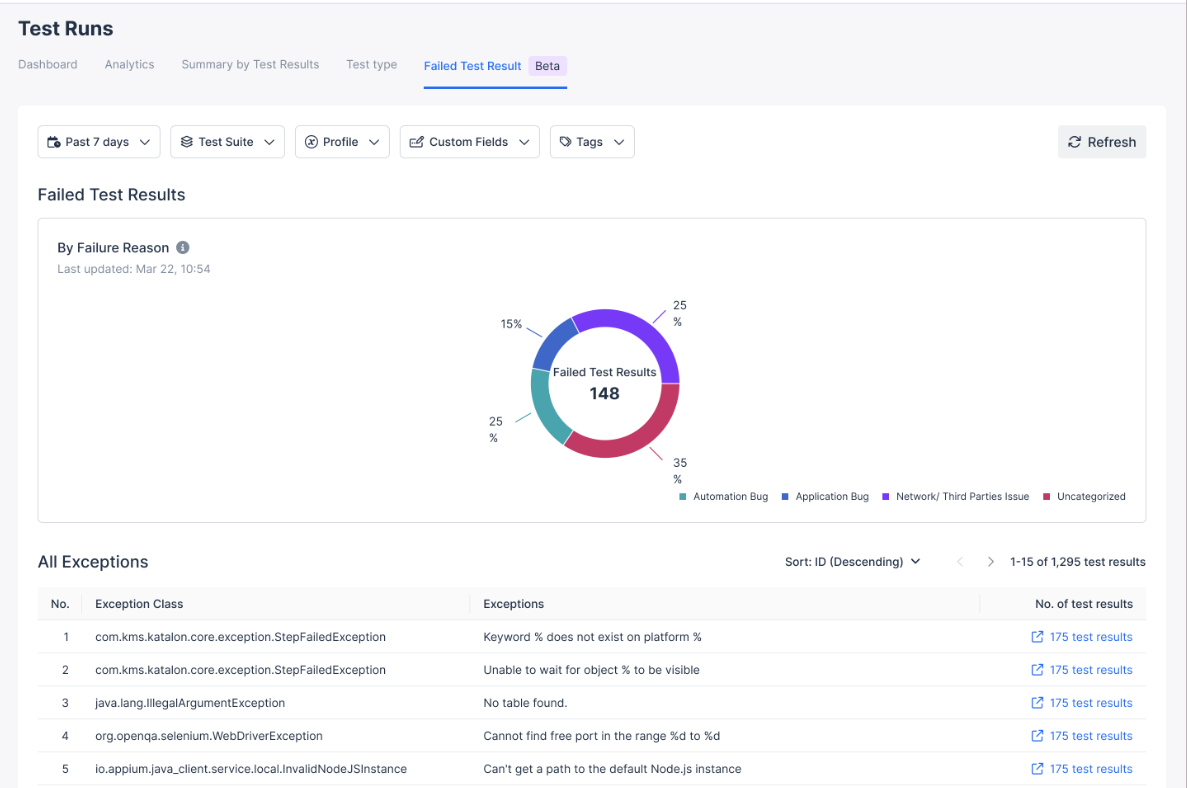Image resolution: width=1187 pixels, height=788 pixels.
Task: Open the Tags filter dropdown
Action: pos(592,142)
